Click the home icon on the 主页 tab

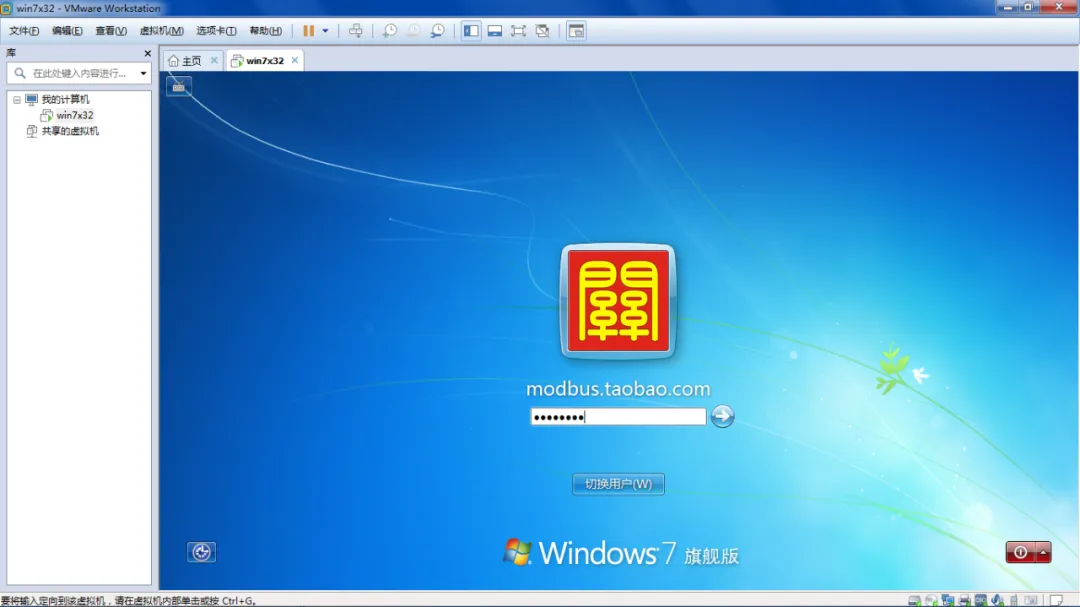coord(173,61)
